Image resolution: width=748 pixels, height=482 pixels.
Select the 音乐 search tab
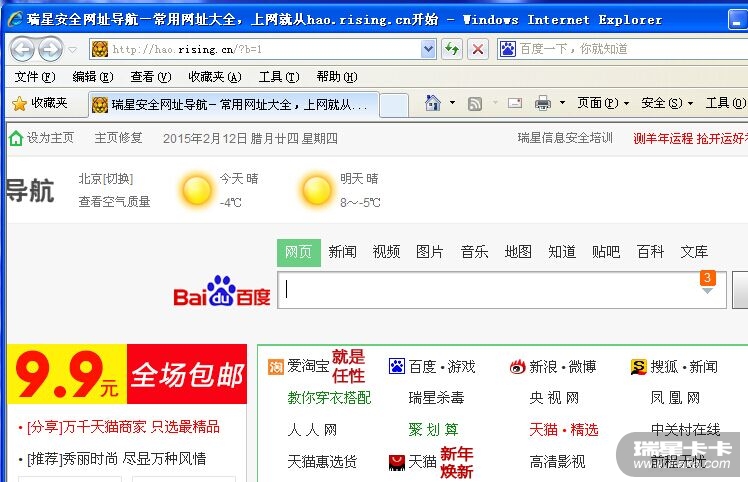click(474, 252)
